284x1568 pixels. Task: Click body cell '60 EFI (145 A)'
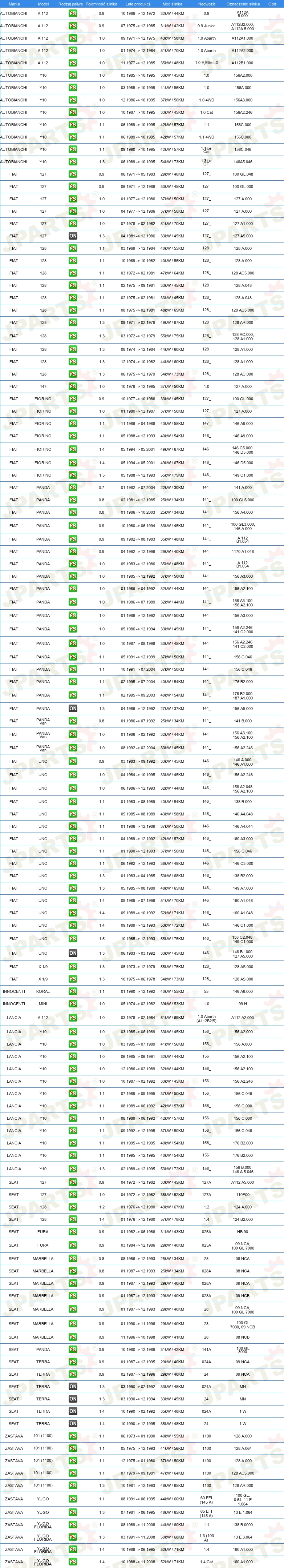click(206, 1499)
